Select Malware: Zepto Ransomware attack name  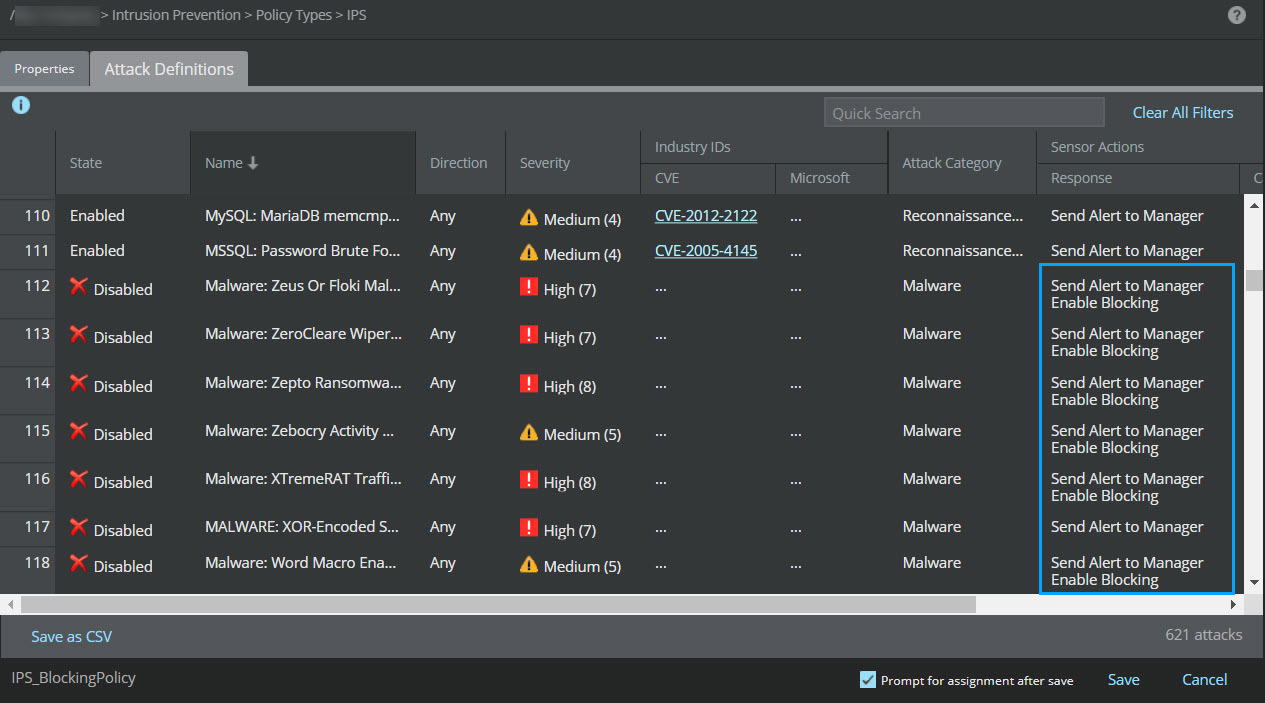click(303, 383)
